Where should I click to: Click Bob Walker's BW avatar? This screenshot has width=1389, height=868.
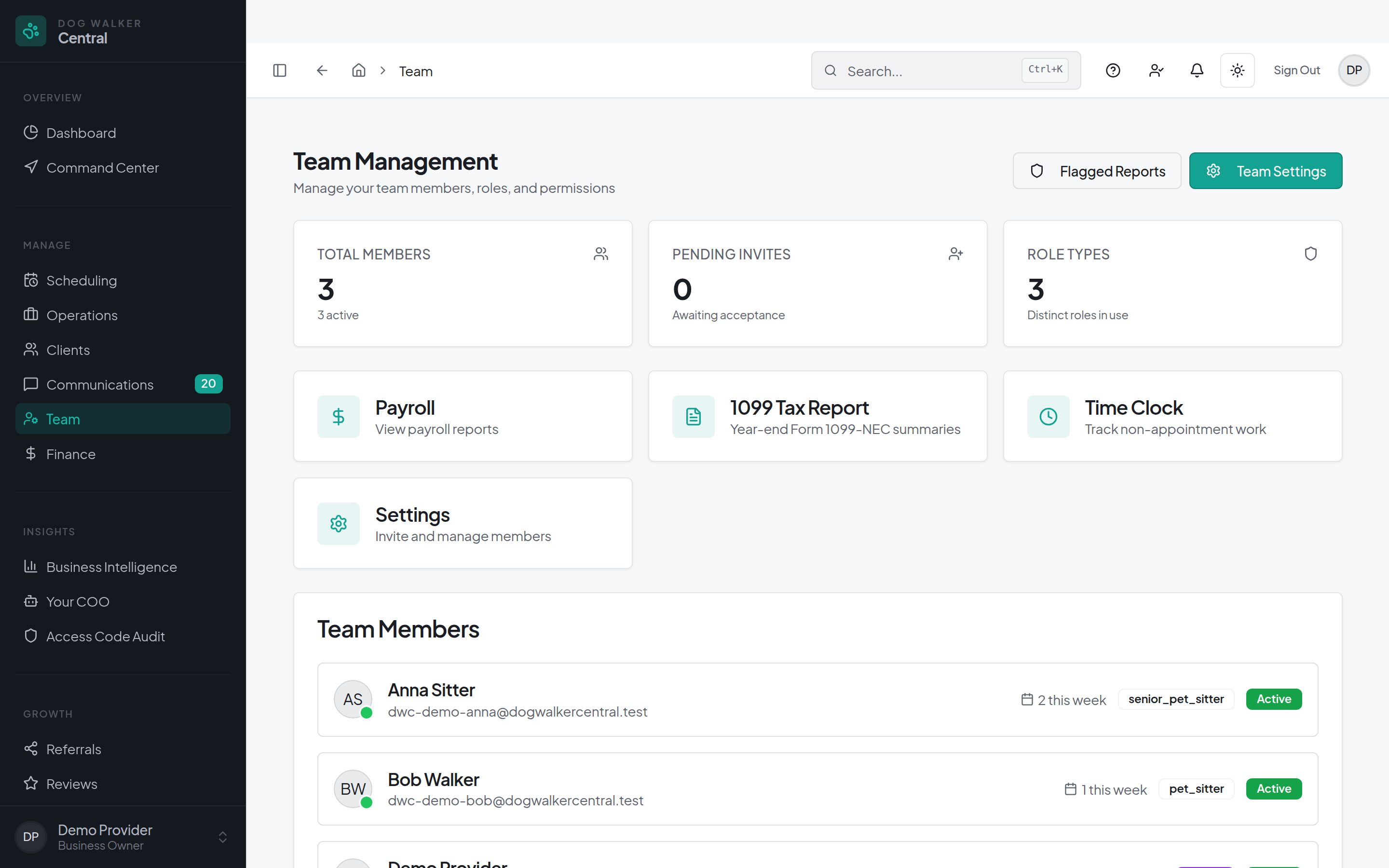tap(353, 788)
